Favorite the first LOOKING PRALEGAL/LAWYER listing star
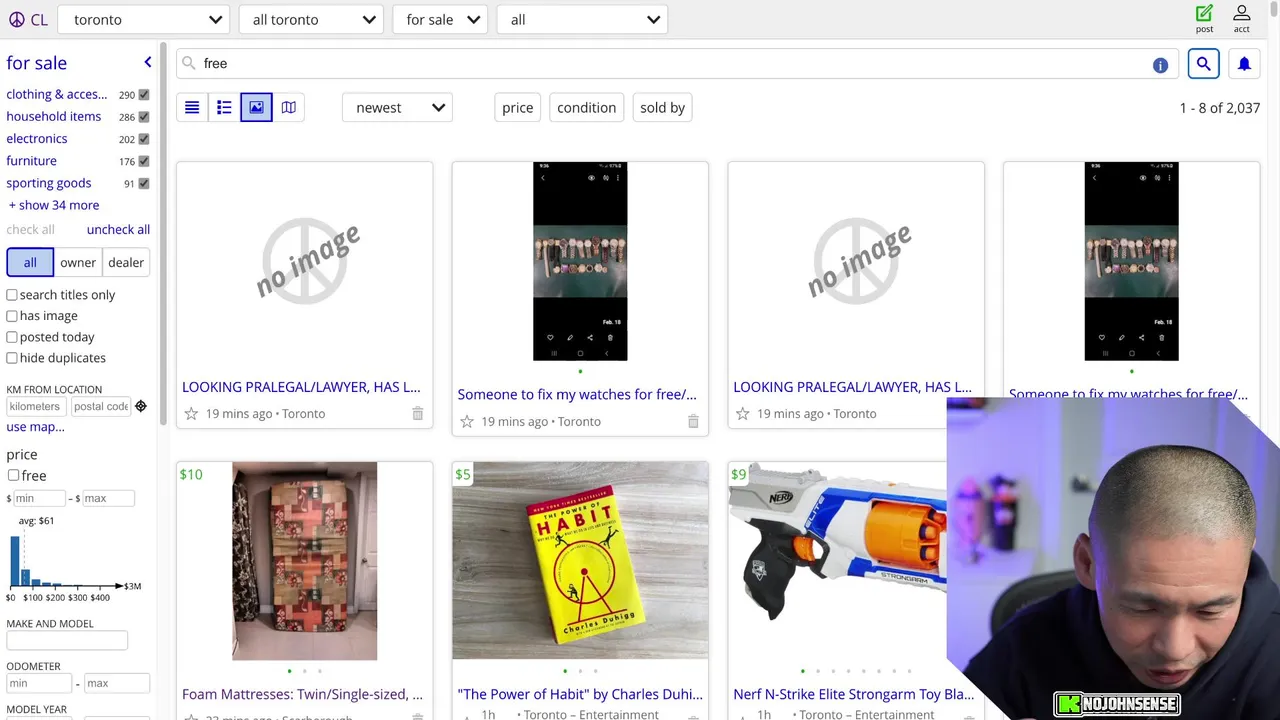The image size is (1280, 720). [x=191, y=414]
